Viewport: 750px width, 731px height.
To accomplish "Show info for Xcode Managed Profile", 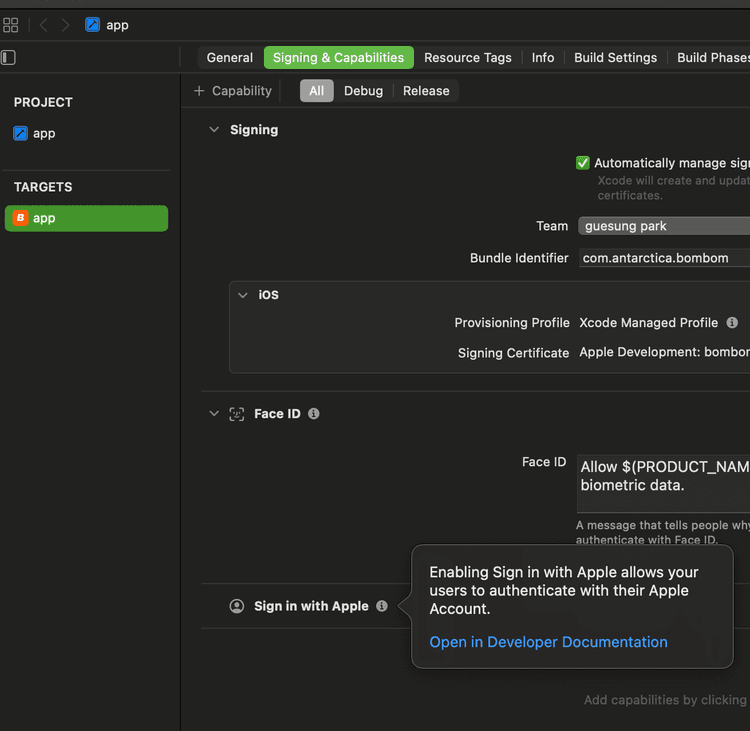I will click(732, 322).
